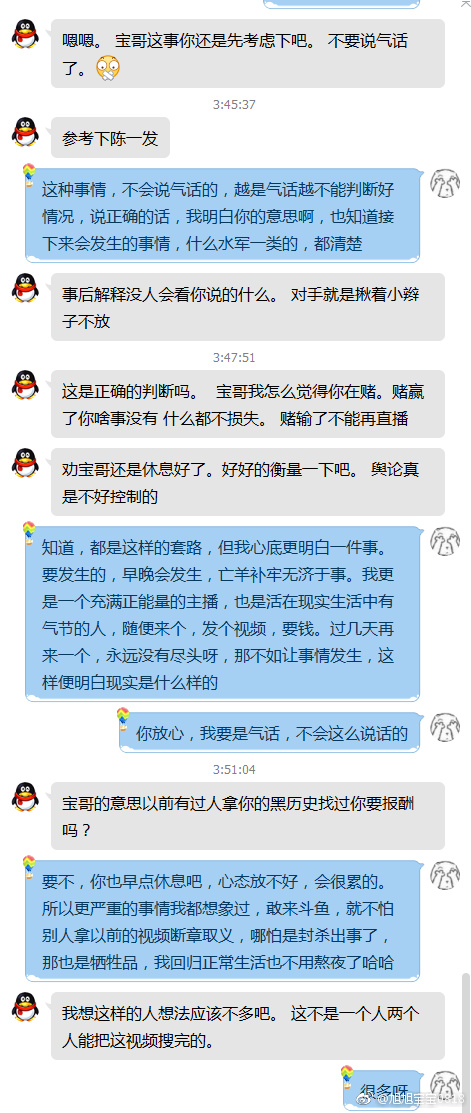Click balloon decoration on 知道，都是这样的套路 bubble
The height and width of the screenshot is (1113, 471).
pos(29,532)
